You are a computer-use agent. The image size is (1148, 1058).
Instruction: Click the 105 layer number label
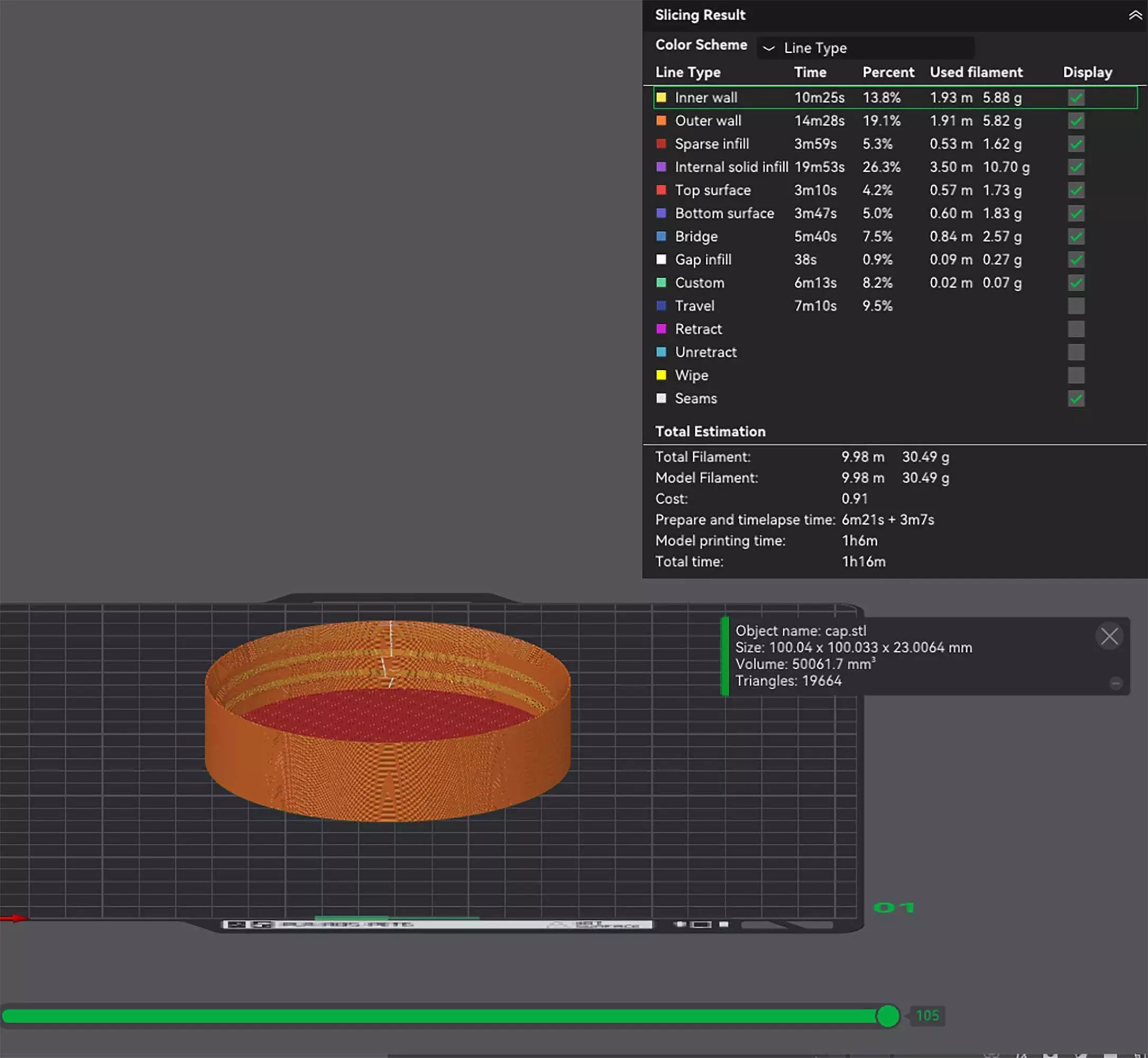[927, 1016]
